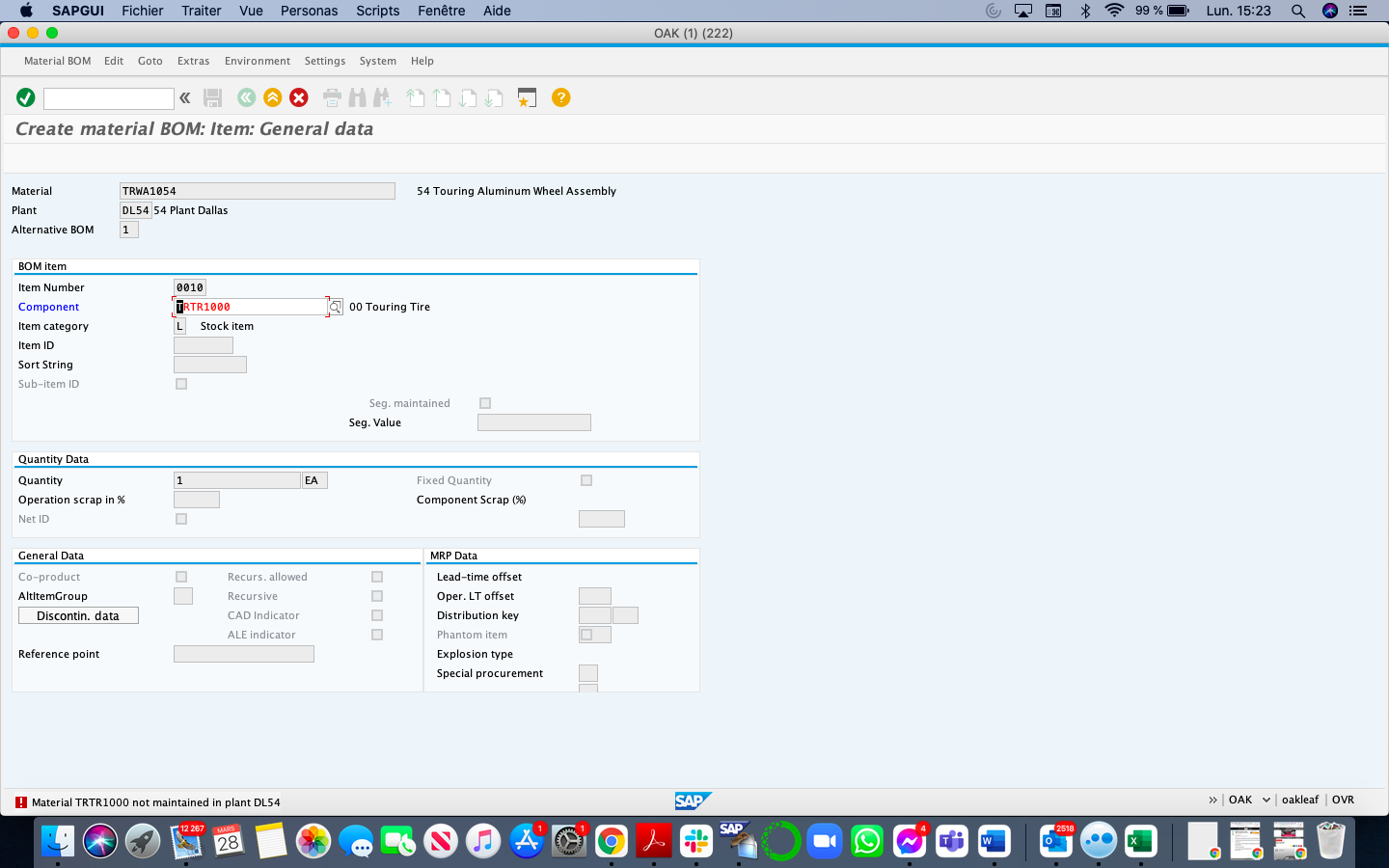Toggle the CAD Indicator checkbox

pos(377,615)
